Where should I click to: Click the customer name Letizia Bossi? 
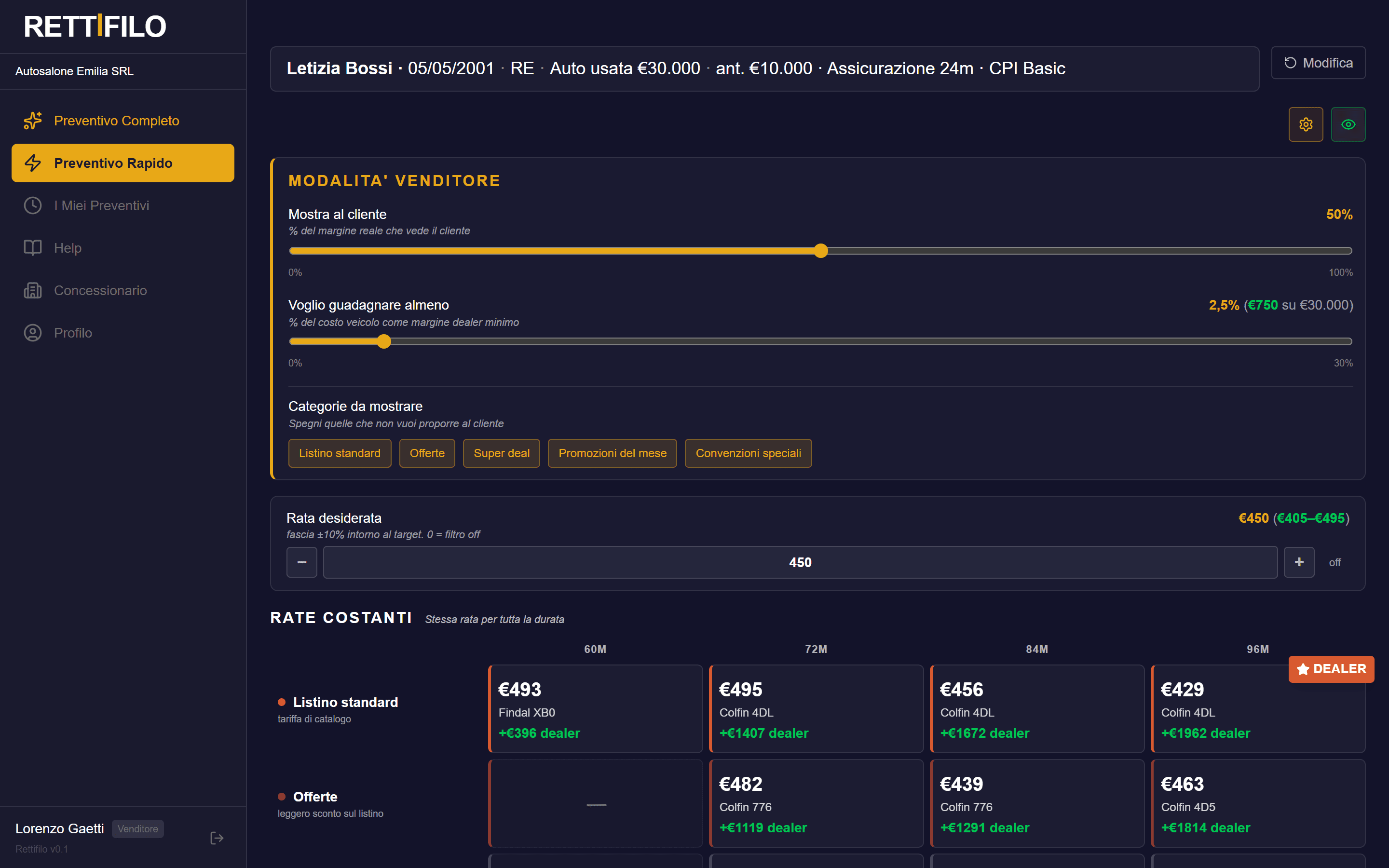tap(340, 68)
